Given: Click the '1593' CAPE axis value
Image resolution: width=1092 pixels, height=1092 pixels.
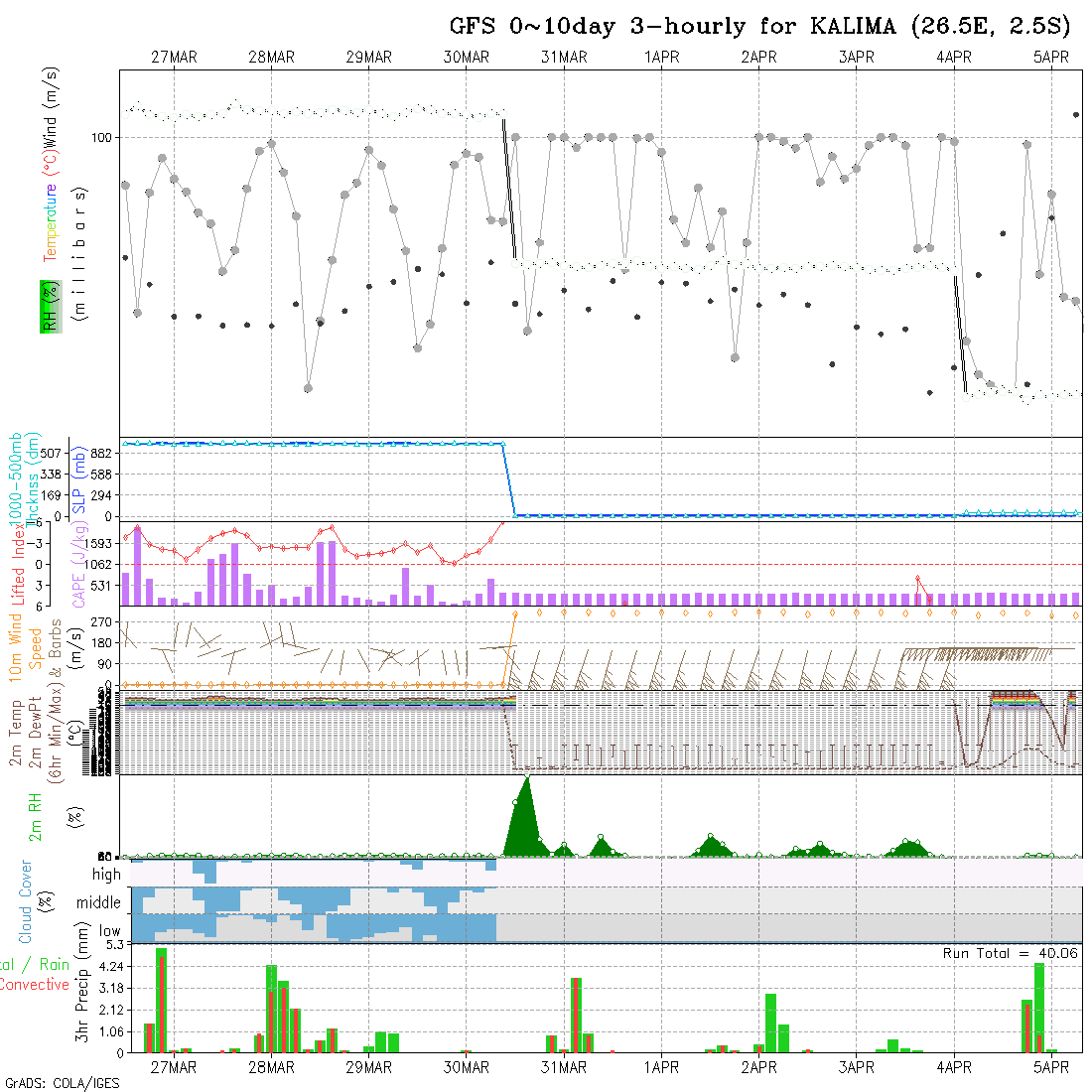Looking at the screenshot, I should point(99,543).
